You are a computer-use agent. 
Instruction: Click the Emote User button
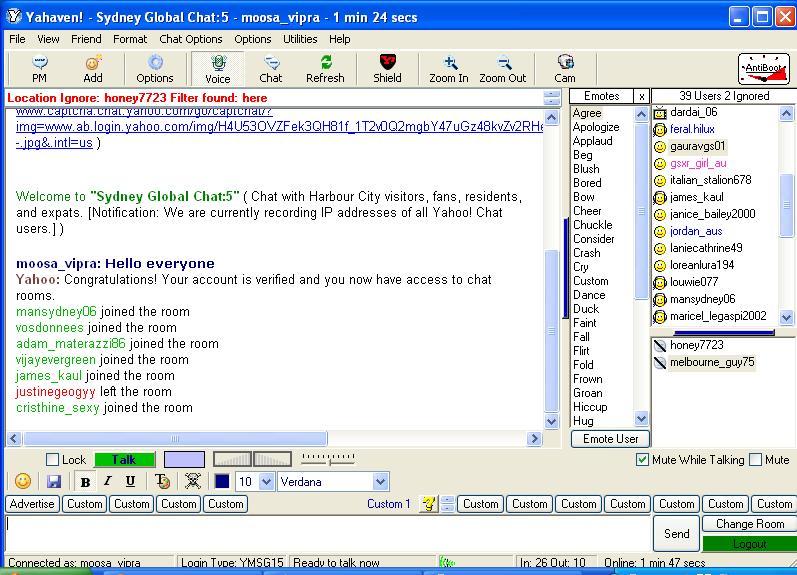(610, 439)
